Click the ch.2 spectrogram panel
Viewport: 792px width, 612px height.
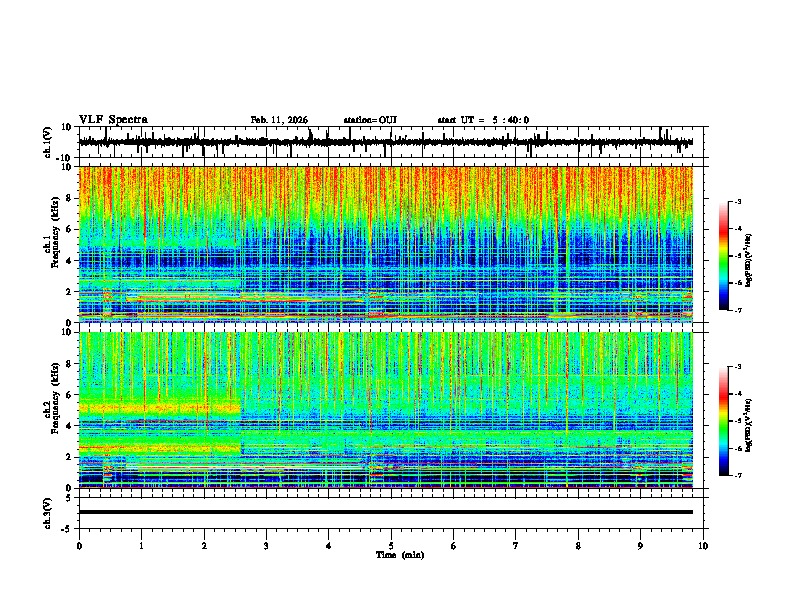click(385, 410)
